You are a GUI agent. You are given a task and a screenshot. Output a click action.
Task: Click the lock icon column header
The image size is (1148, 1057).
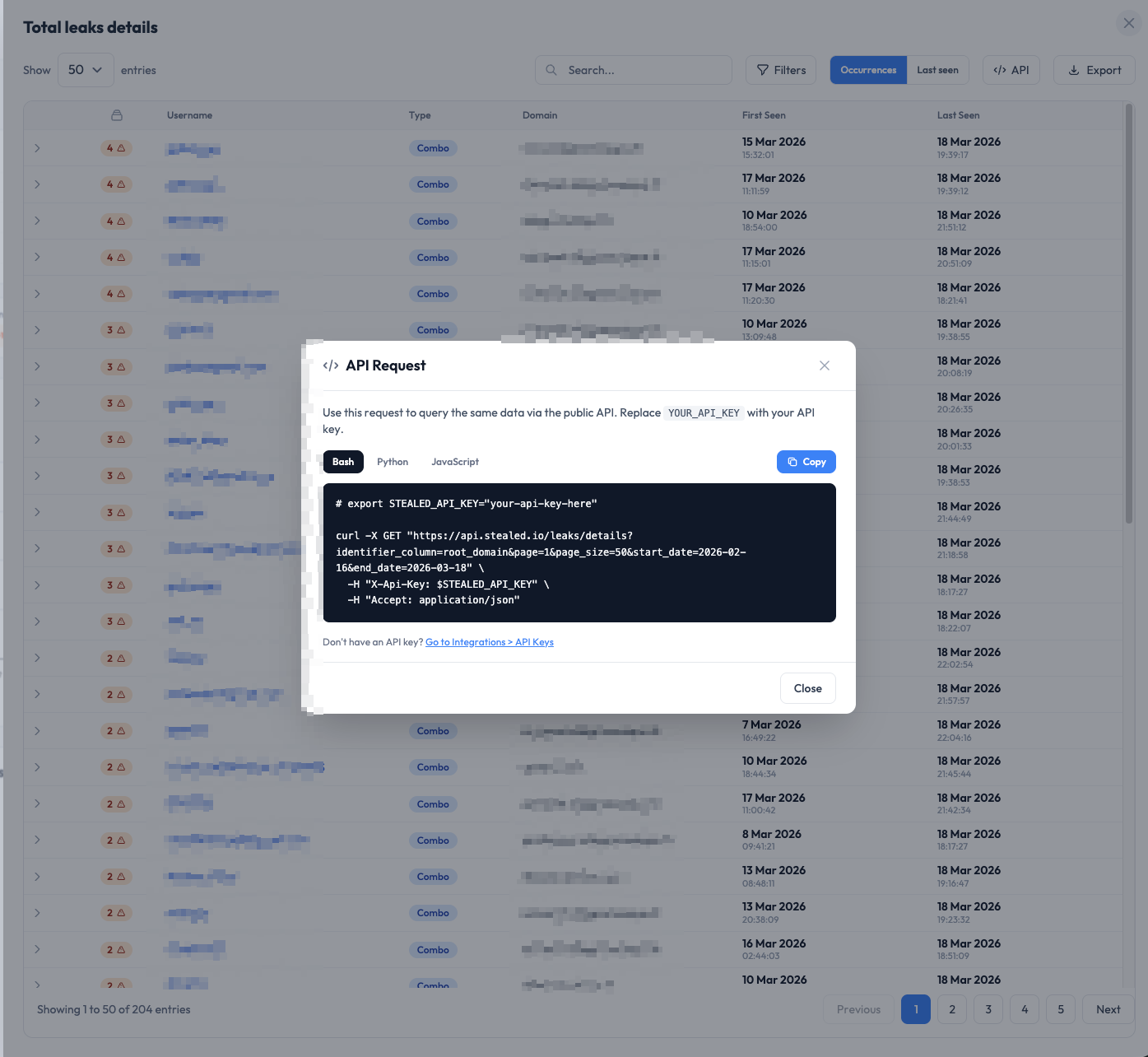[117, 115]
